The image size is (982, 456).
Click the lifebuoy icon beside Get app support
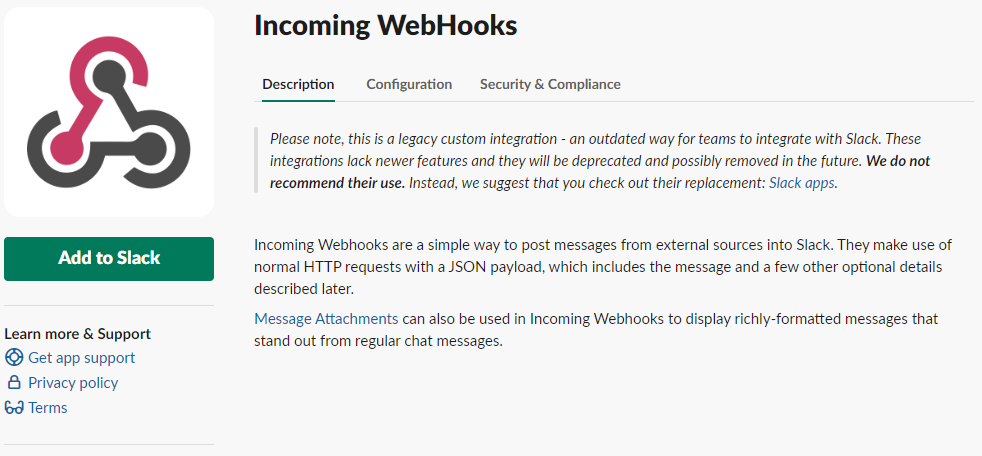(14, 358)
